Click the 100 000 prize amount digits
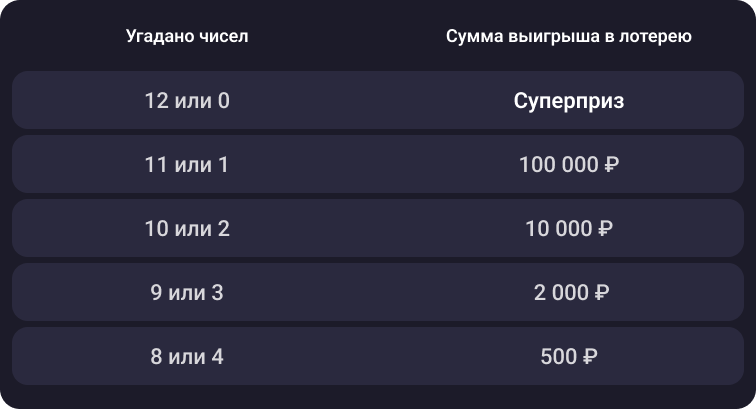The image size is (756, 409). click(559, 164)
